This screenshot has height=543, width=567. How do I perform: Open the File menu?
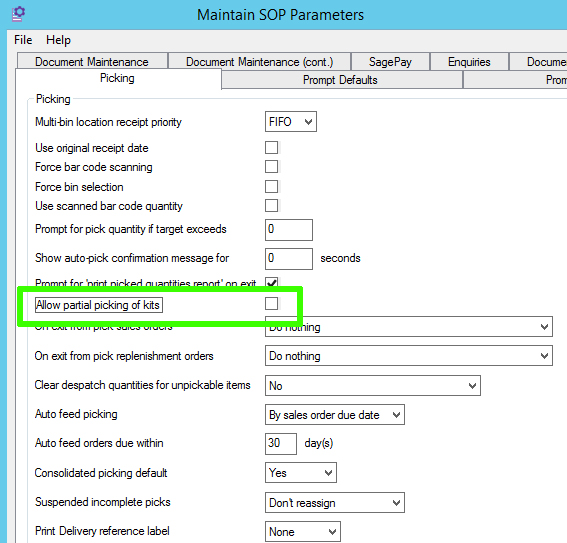click(23, 40)
